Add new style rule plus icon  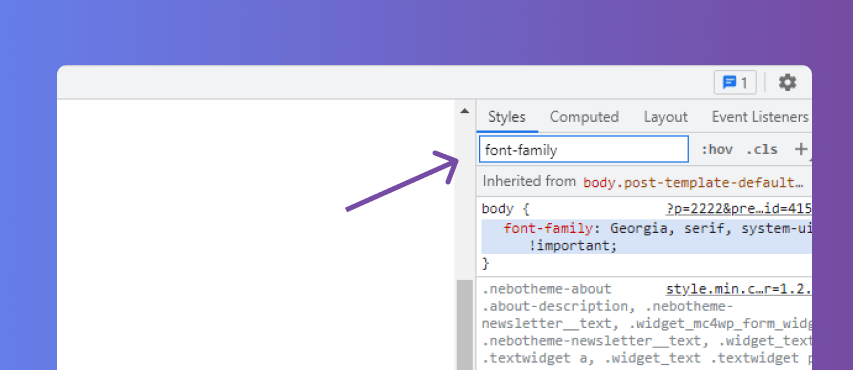point(801,149)
